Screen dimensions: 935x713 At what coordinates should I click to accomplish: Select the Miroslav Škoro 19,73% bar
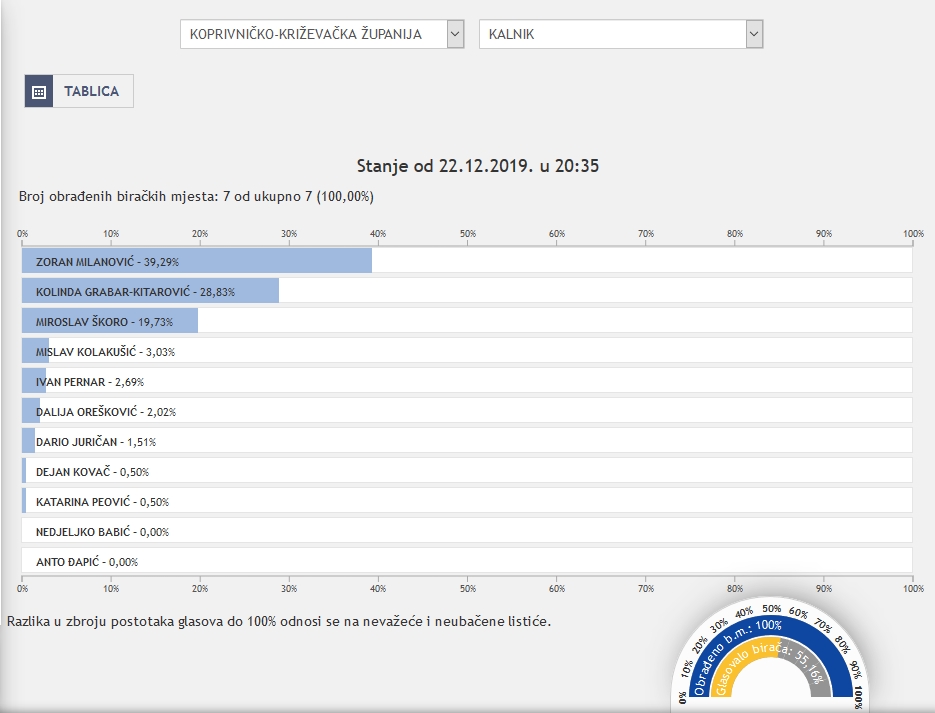(x=110, y=321)
